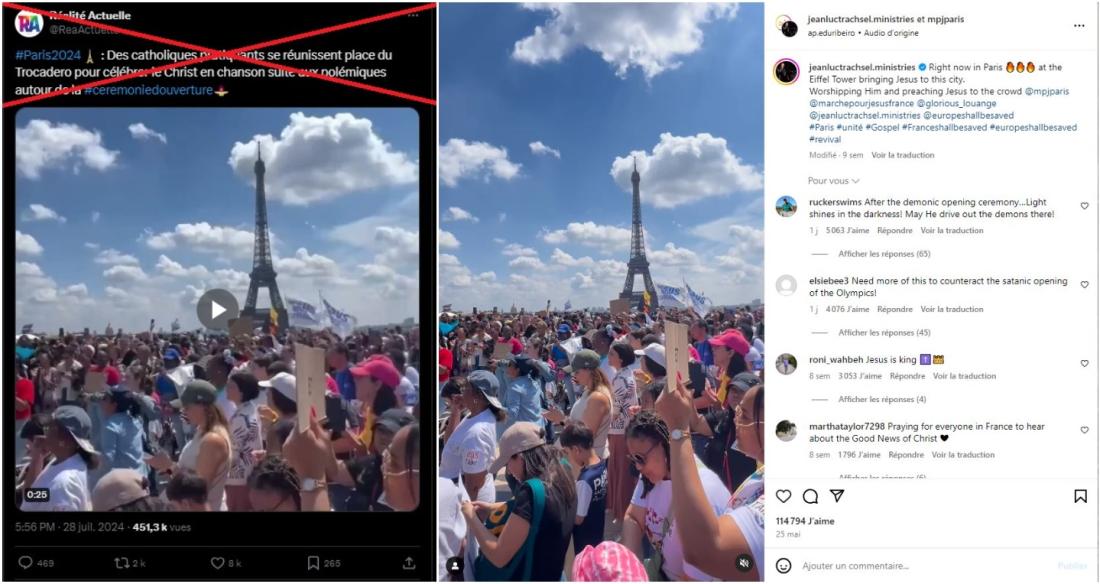Click the tweet share upload icon
The width and height of the screenshot is (1100, 584).
pyautogui.click(x=409, y=563)
